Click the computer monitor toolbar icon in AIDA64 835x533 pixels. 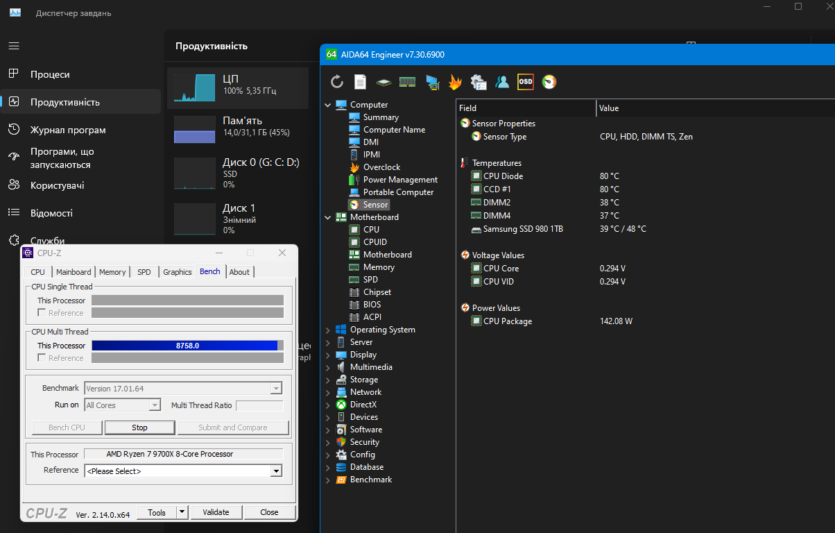432,82
